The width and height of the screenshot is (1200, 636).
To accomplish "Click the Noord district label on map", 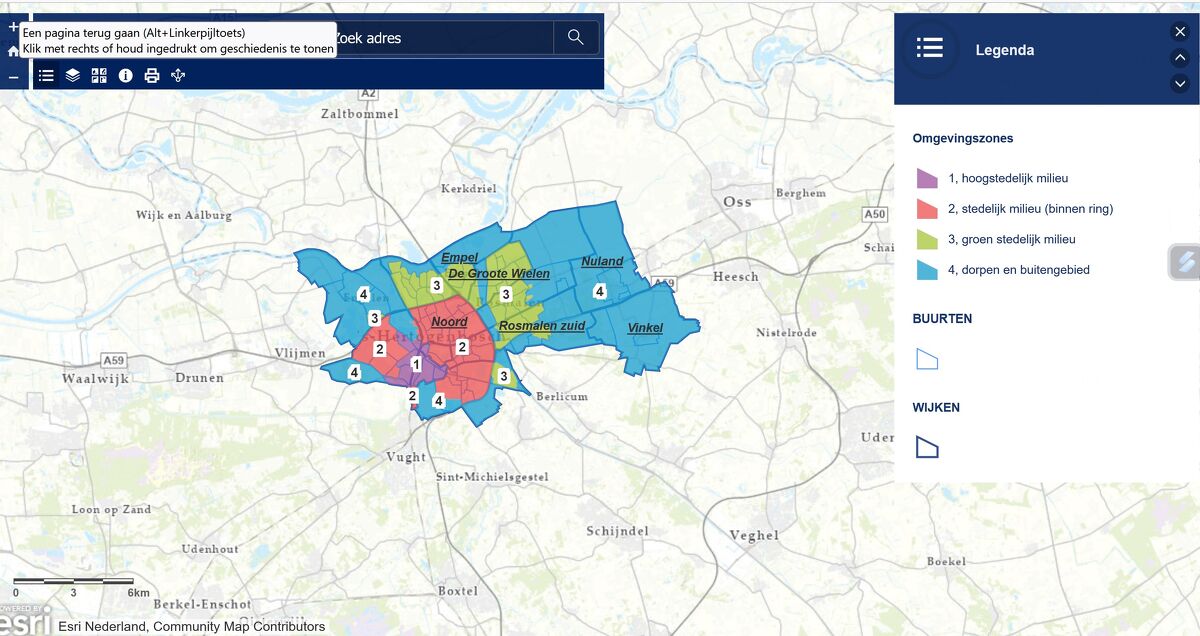I will [449, 323].
